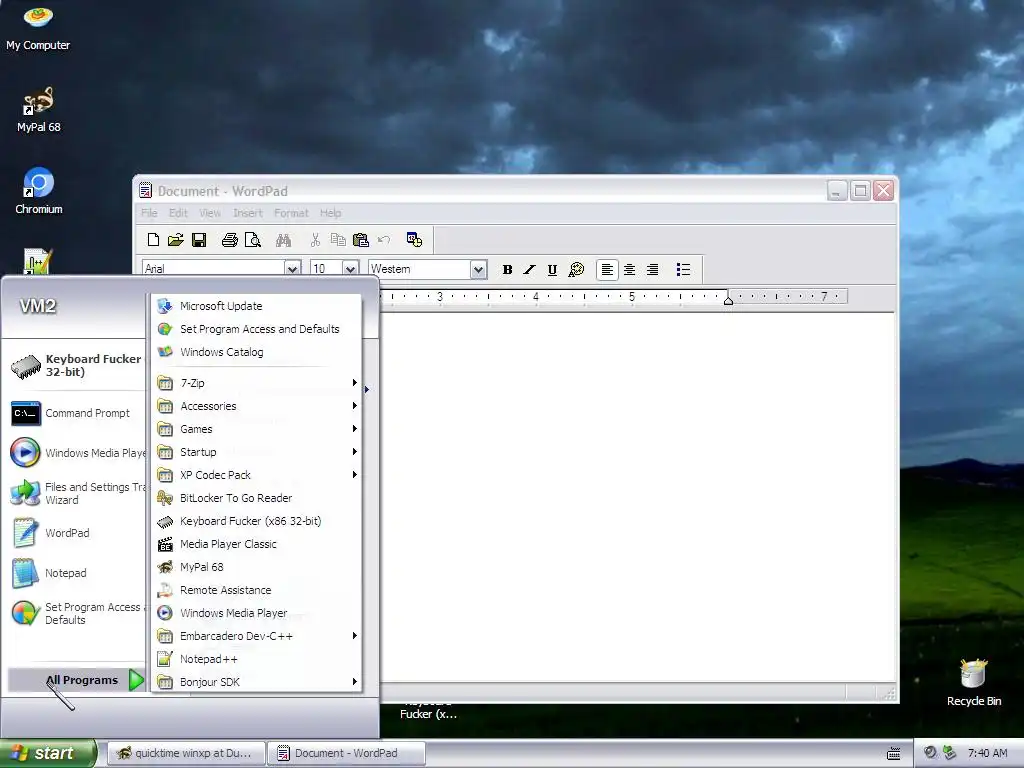
Task: Open the View menu in WordPad
Action: click(210, 213)
